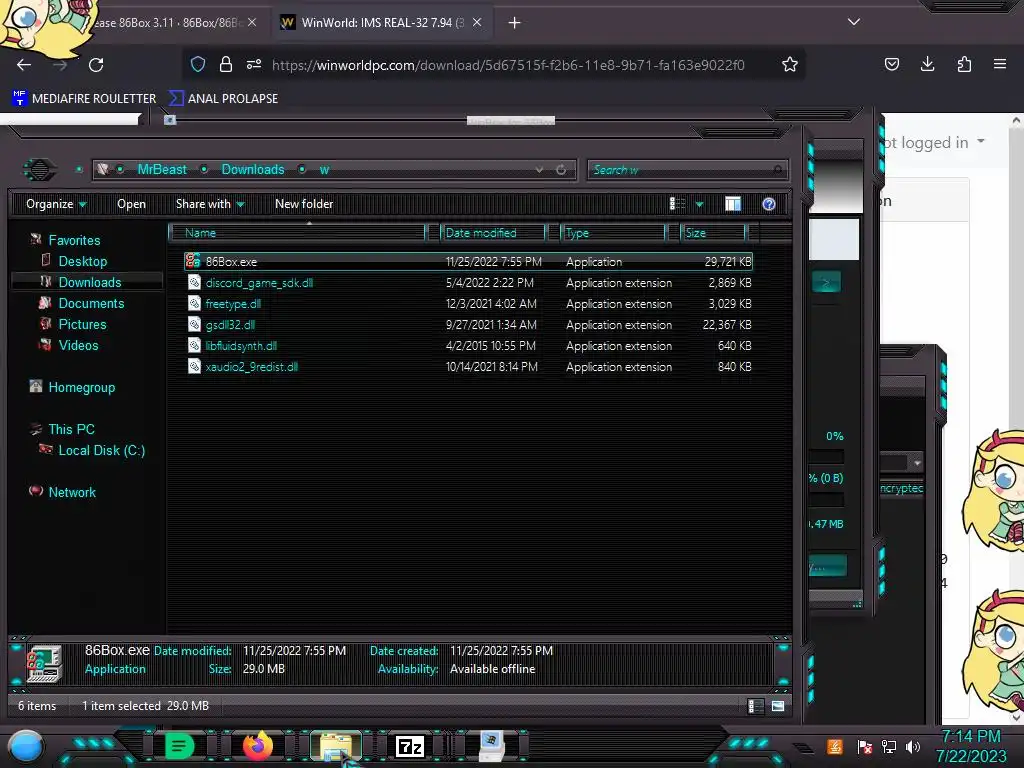Save page to Pocket
1024x768 pixels.
pos(891,64)
